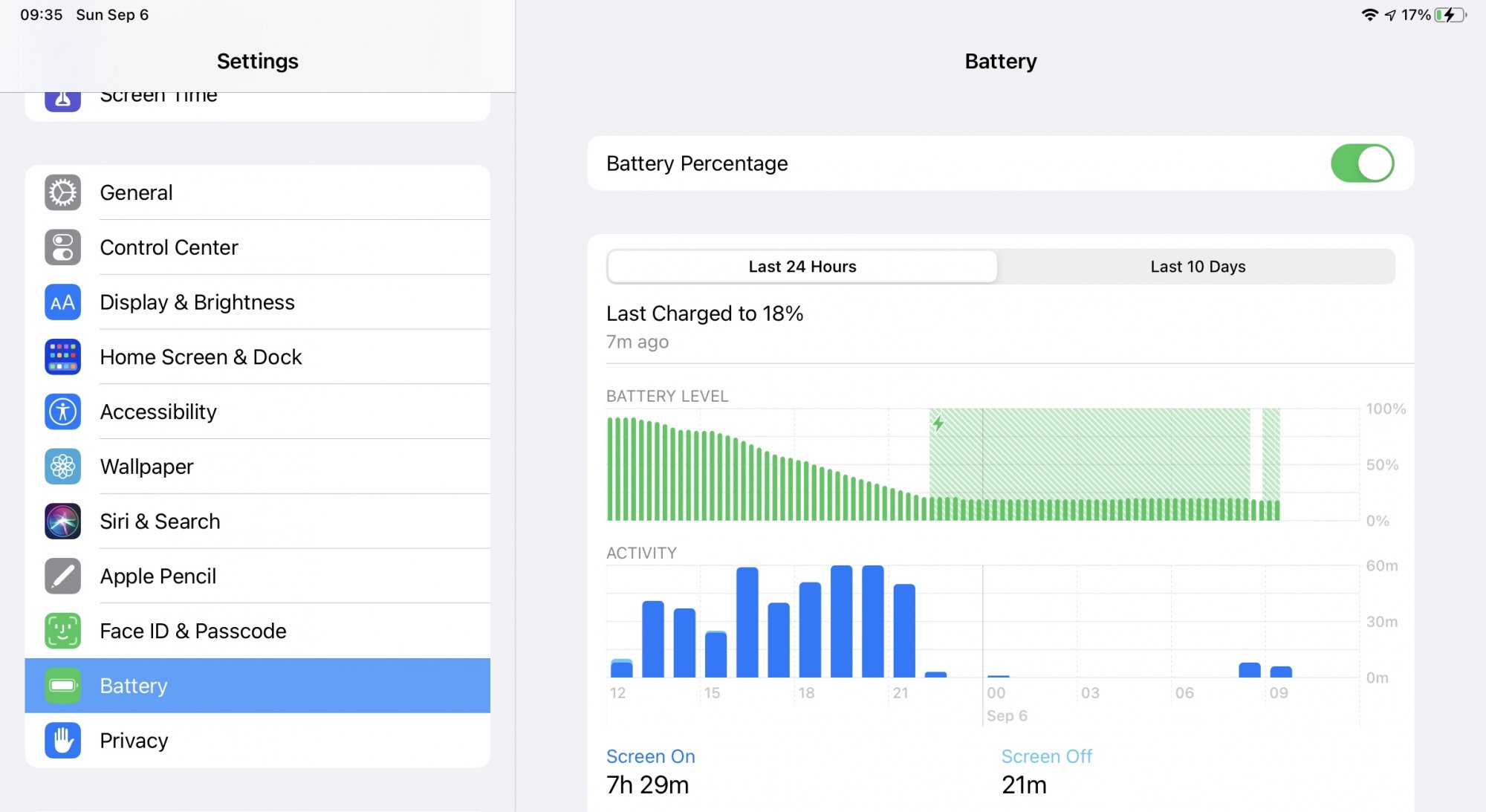
Task: Open the Wallpaper flower icon
Action: tap(62, 467)
